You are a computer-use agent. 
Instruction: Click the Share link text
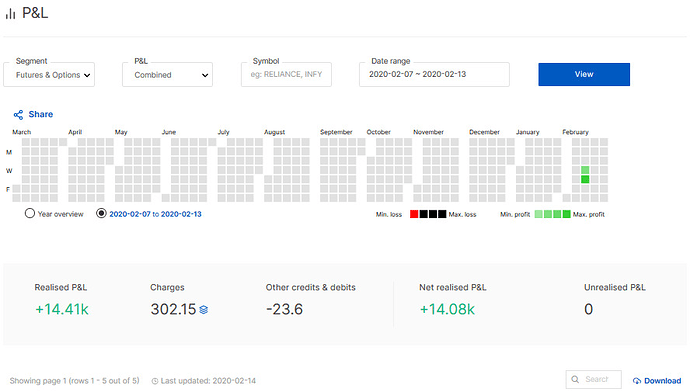[40, 114]
